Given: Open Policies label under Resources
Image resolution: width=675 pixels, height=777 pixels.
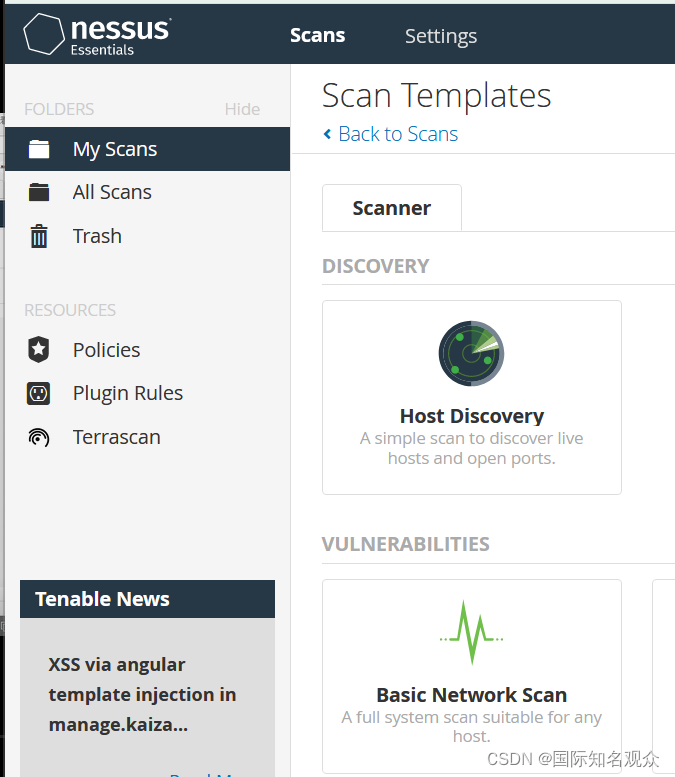Looking at the screenshot, I should coord(106,350).
